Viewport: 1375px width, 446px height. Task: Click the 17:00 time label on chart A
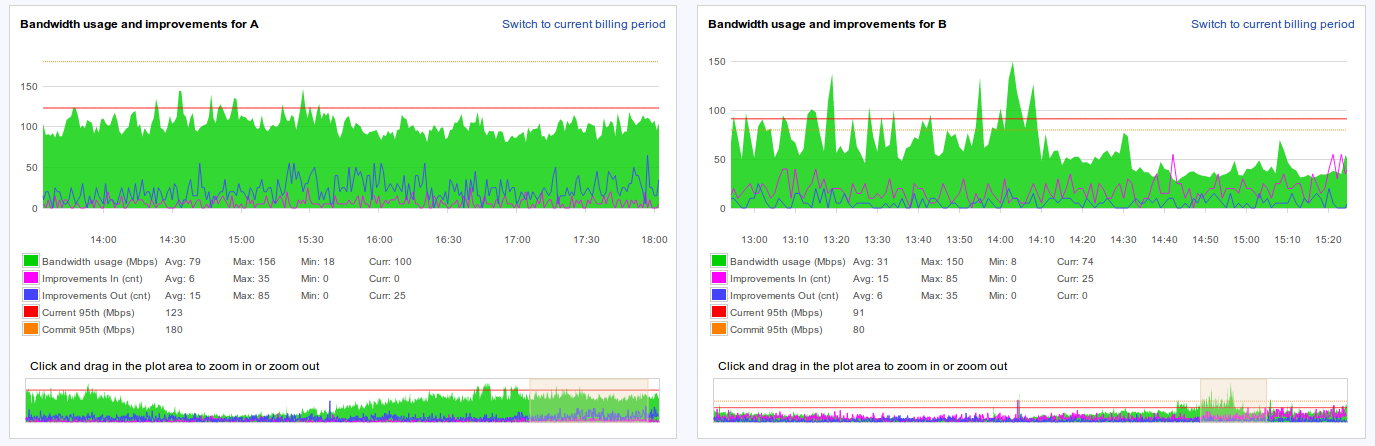coord(517,240)
